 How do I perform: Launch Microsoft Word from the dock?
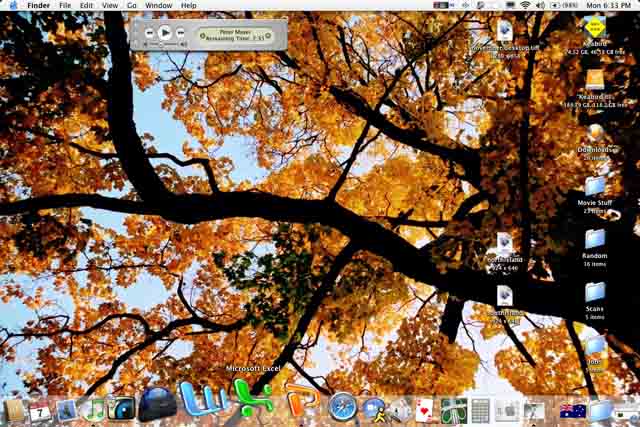[203, 399]
